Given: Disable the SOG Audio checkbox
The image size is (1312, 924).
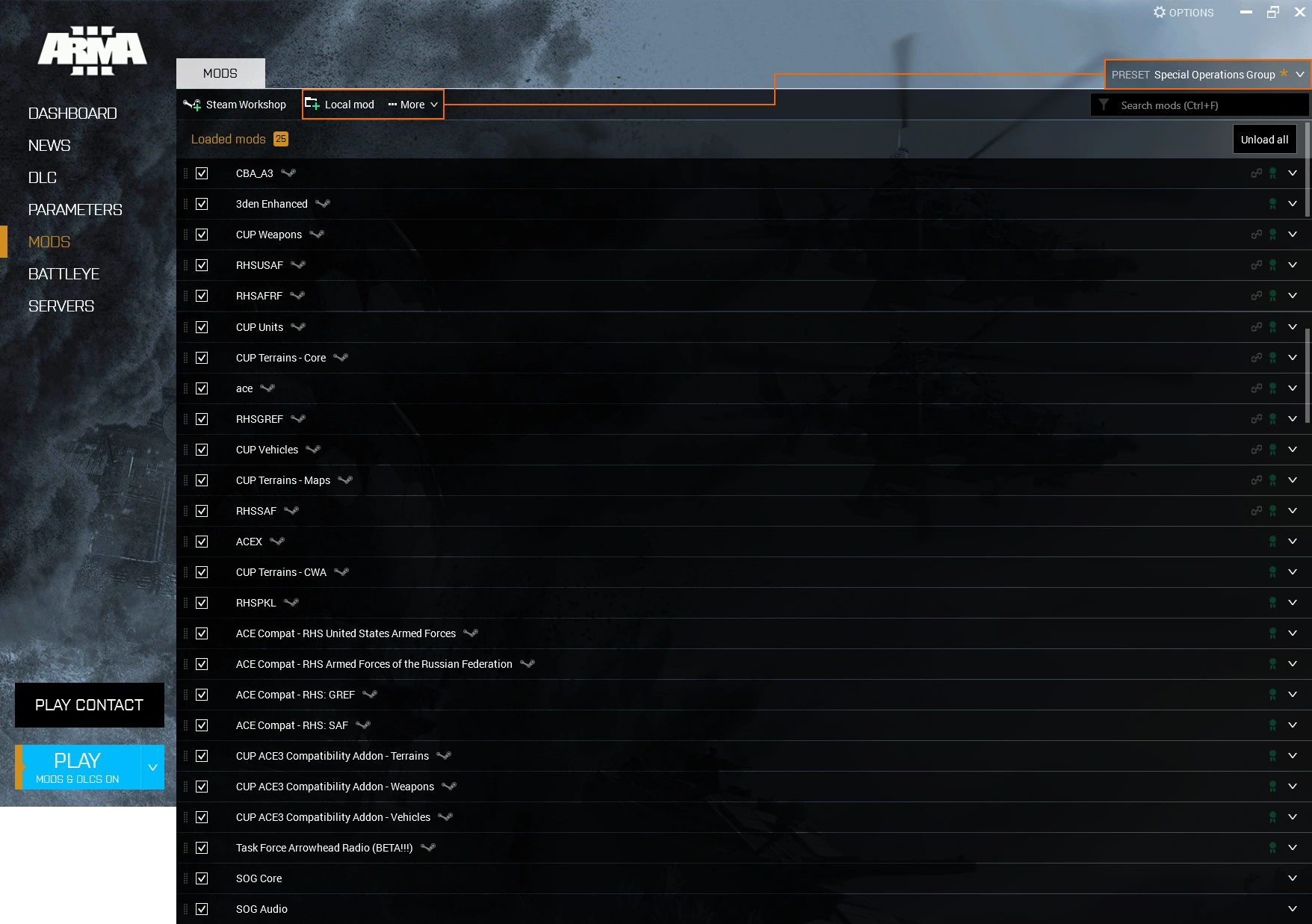Looking at the screenshot, I should [202, 909].
